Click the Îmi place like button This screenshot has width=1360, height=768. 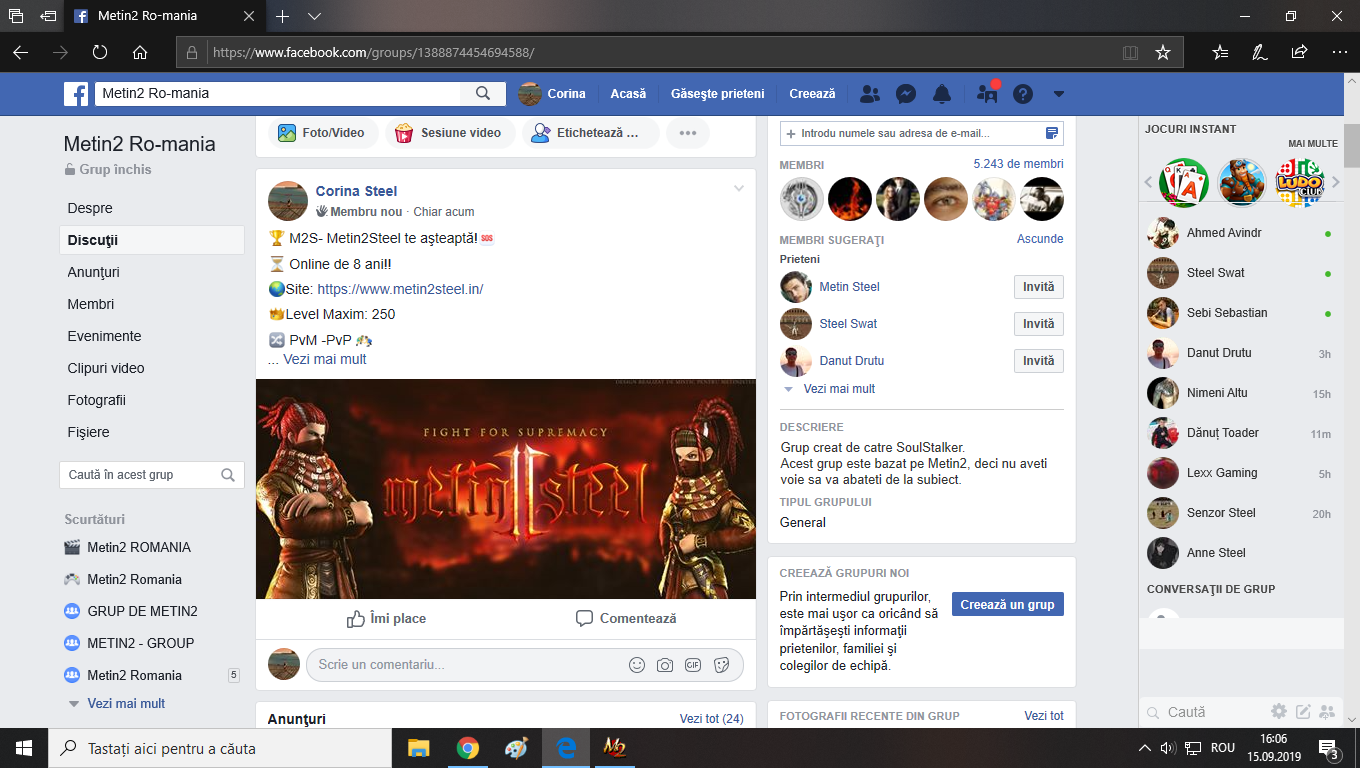pyautogui.click(x=386, y=619)
